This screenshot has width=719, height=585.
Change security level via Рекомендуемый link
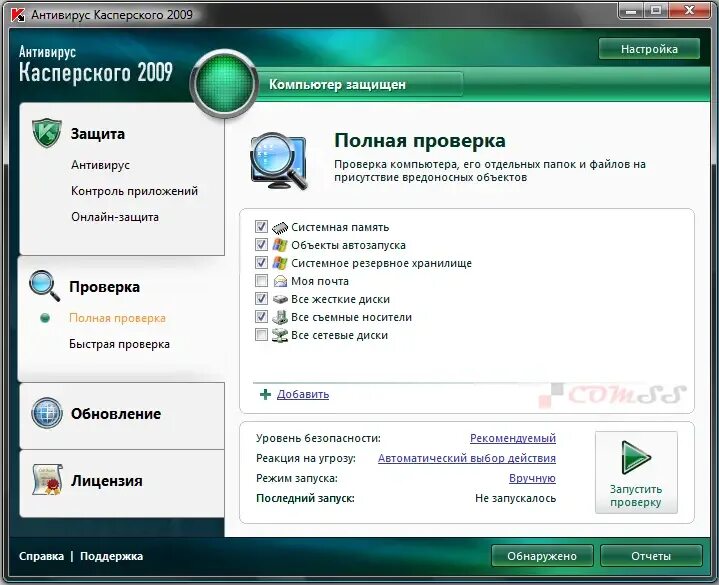click(x=513, y=438)
